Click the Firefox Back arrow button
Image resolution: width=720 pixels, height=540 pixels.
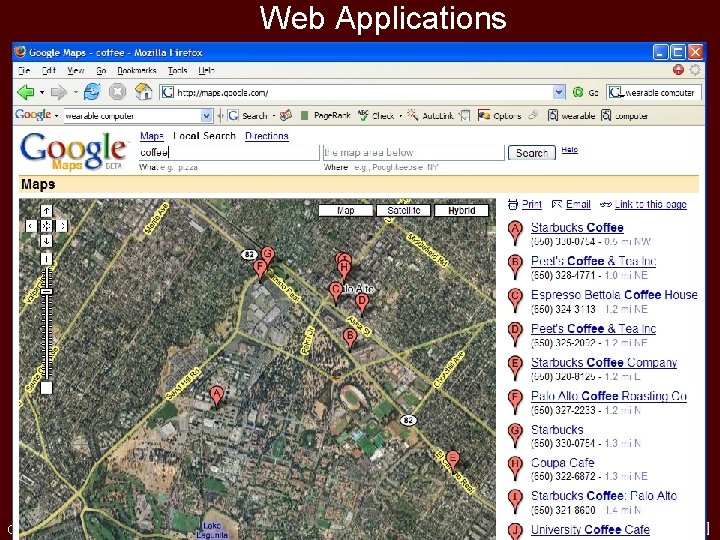tap(26, 92)
